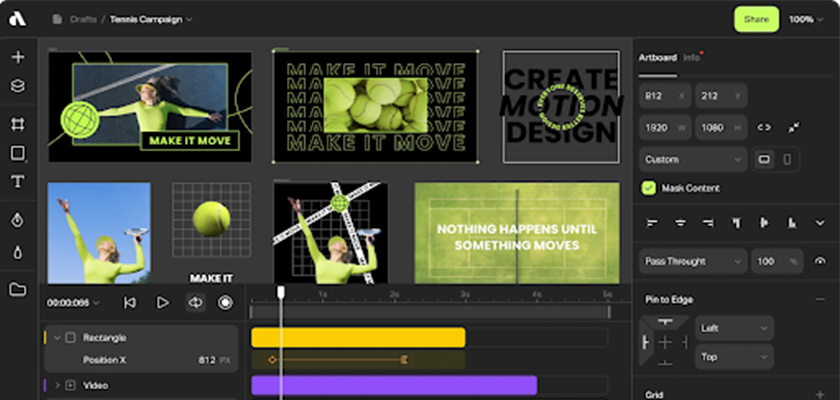The image size is (840, 400).
Task: Pin to left edge in pin widget
Action: (x=646, y=342)
